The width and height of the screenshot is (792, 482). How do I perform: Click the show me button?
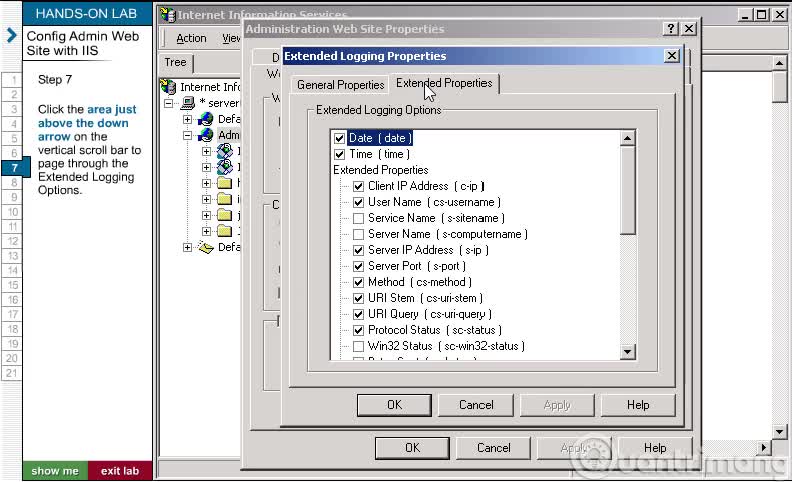click(55, 471)
